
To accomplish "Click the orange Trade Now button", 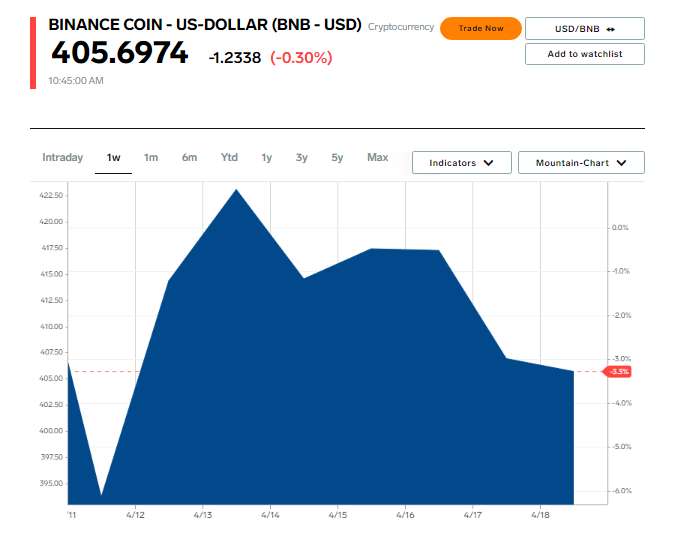I will (481, 29).
